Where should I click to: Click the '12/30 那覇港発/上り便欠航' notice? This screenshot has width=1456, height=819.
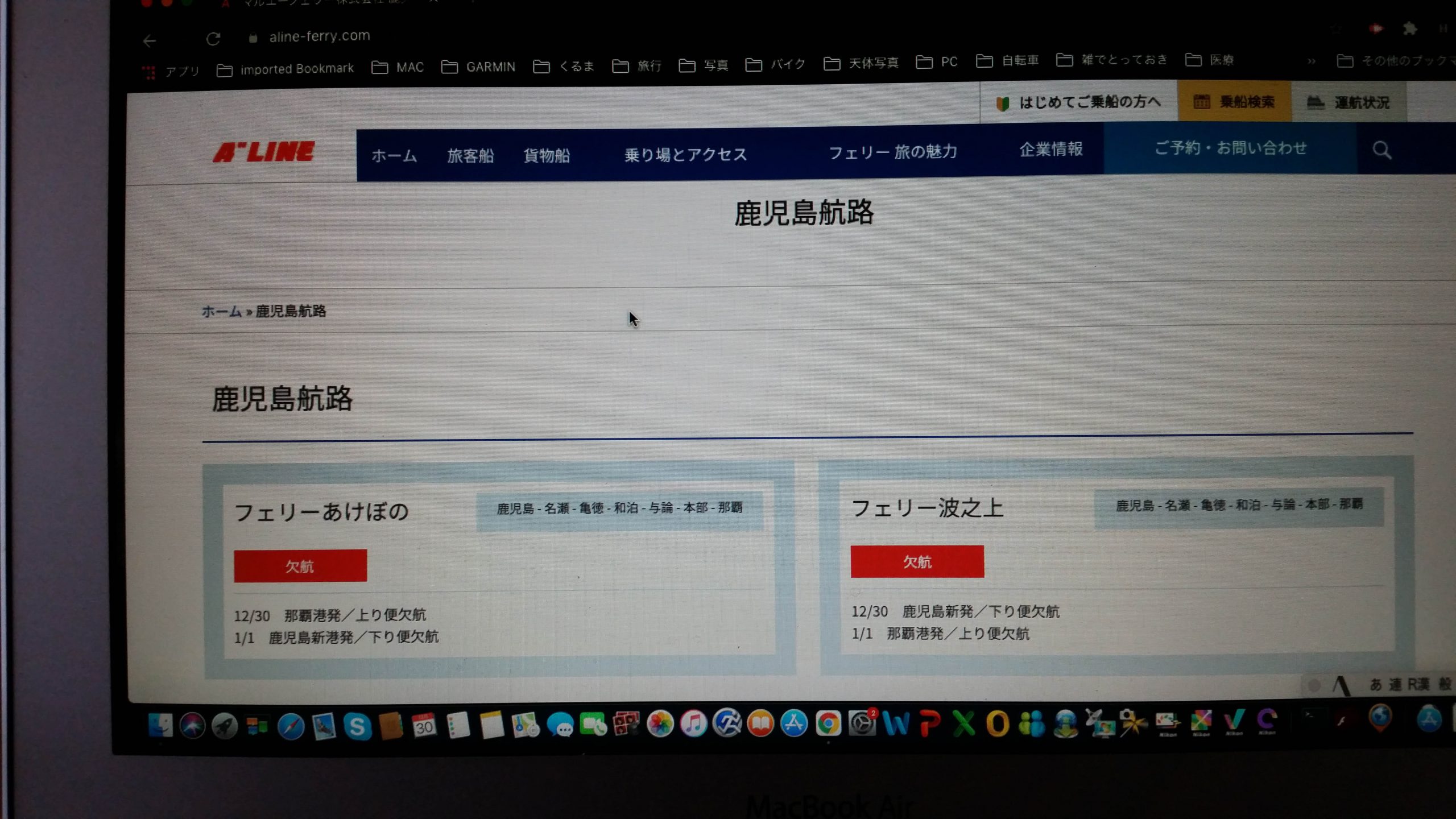tap(330, 615)
